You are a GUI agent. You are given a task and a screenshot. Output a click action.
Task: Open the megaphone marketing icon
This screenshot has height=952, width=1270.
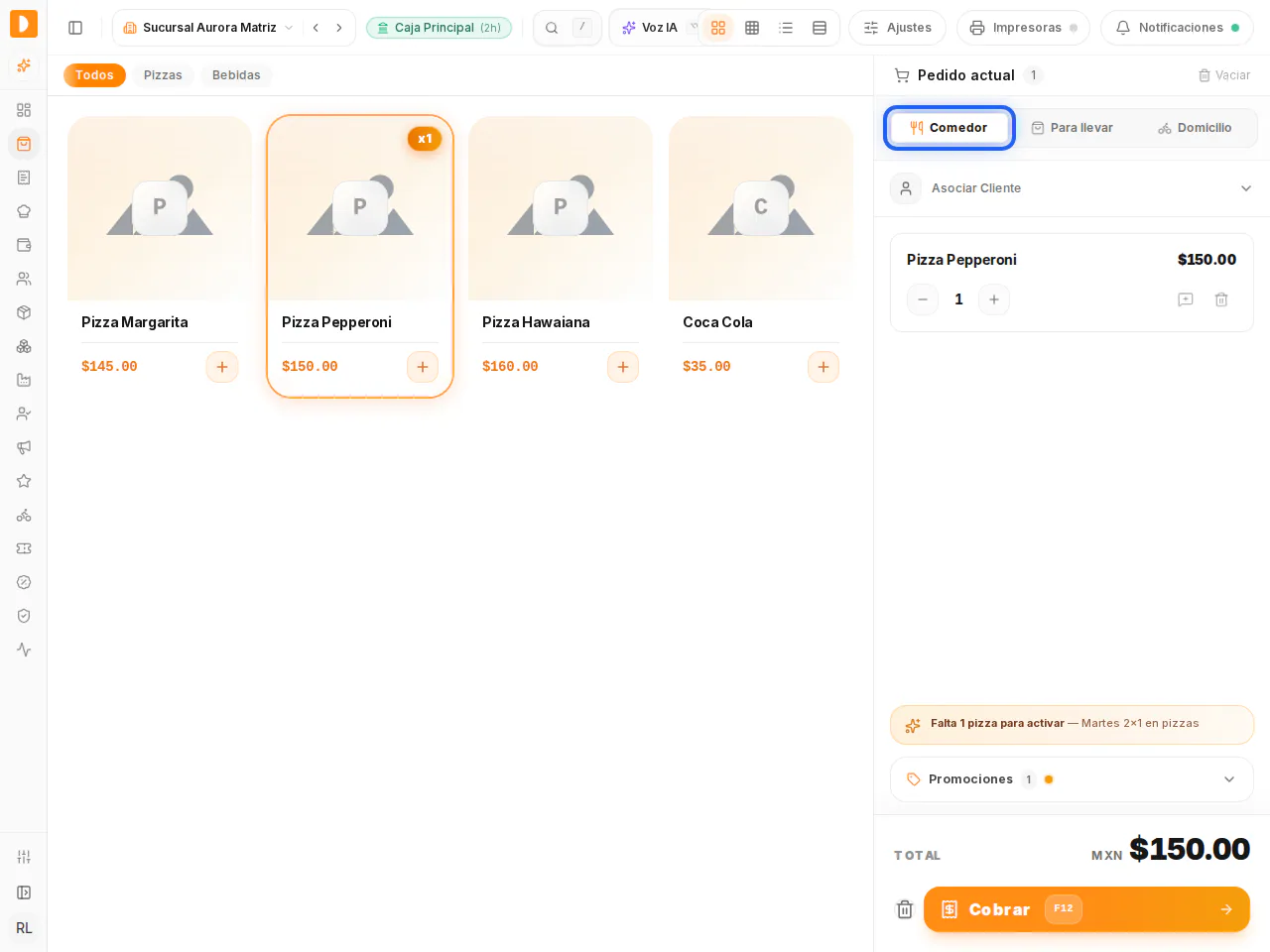tap(24, 447)
